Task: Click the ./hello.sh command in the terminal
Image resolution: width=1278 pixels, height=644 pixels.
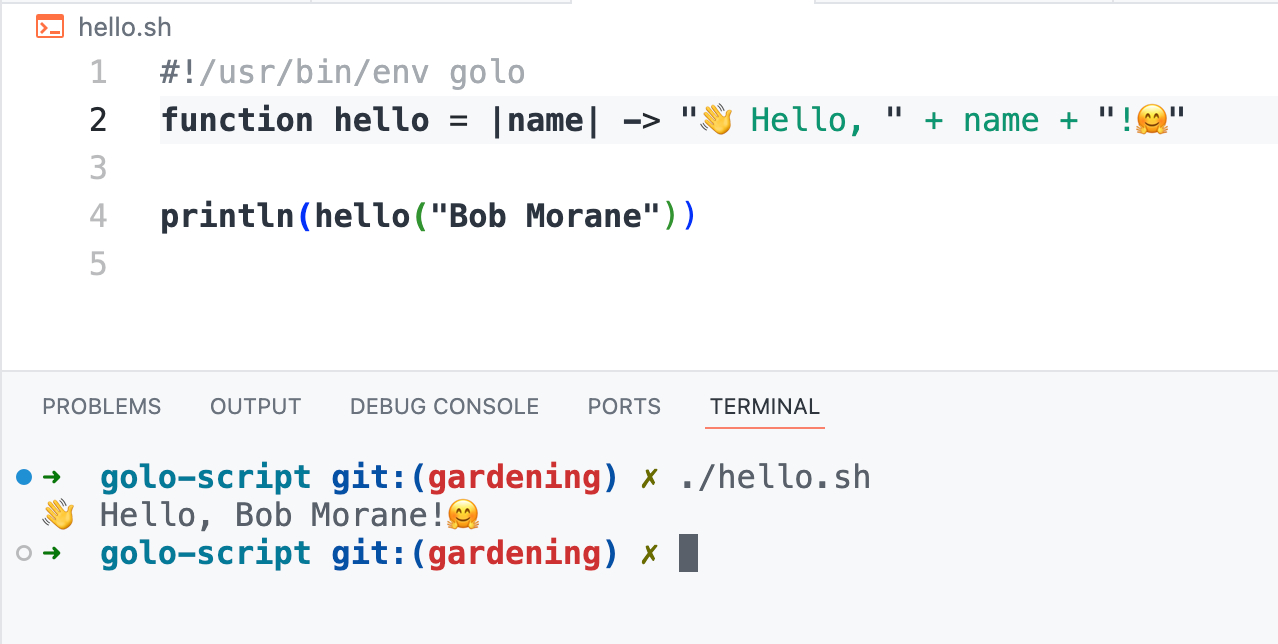Action: (x=775, y=477)
